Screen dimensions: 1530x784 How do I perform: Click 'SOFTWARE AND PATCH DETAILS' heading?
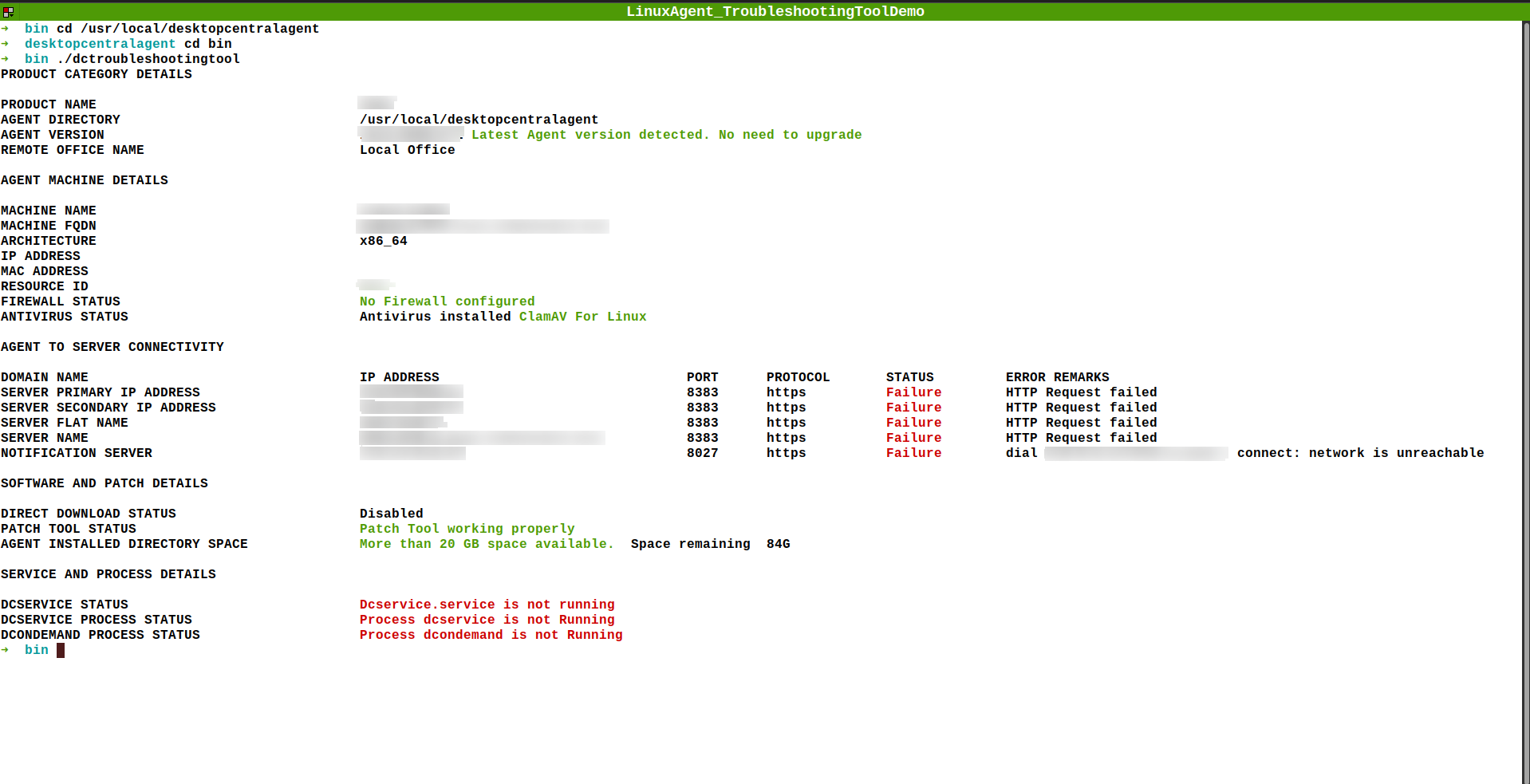tap(104, 483)
